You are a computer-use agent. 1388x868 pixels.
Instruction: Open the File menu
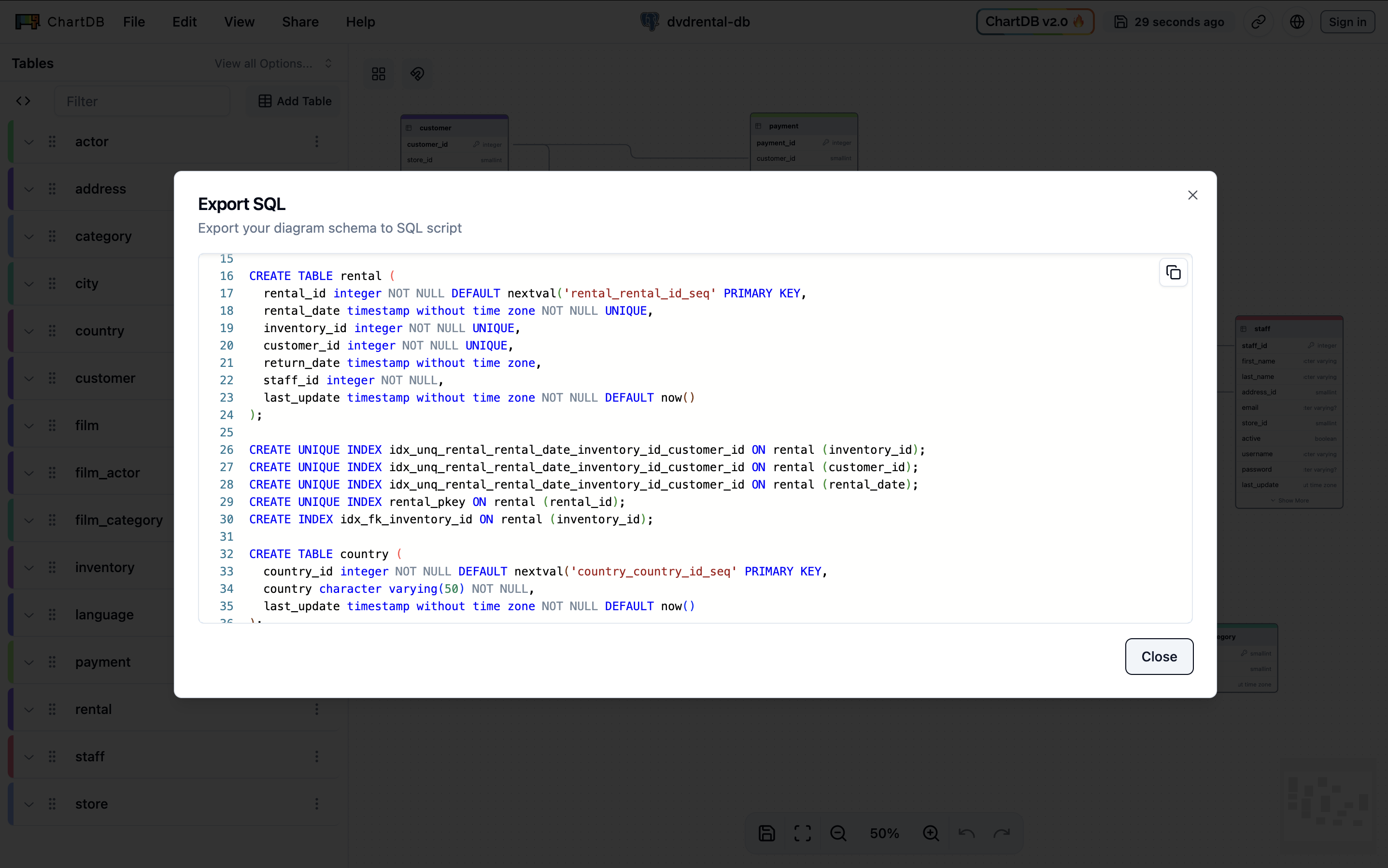134,22
